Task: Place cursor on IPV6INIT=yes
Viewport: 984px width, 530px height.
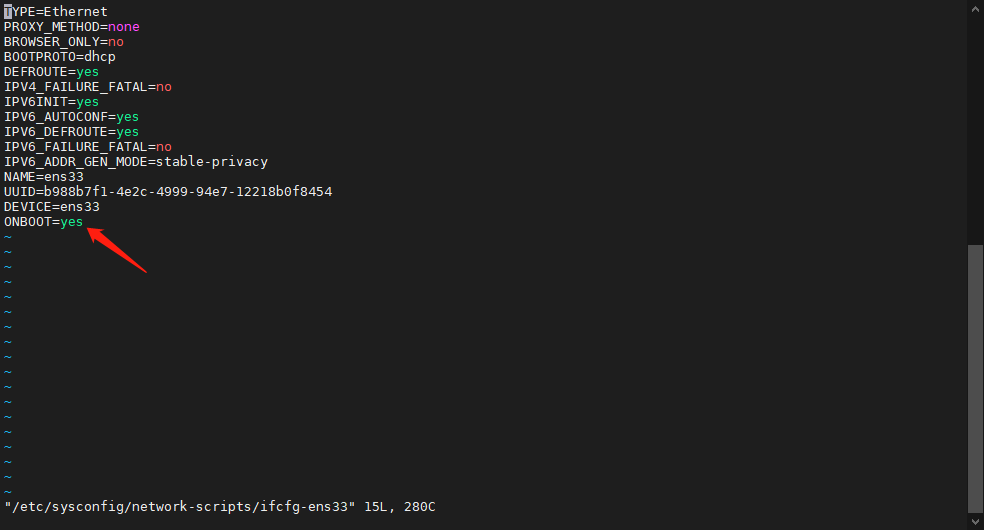Action: pos(51,102)
